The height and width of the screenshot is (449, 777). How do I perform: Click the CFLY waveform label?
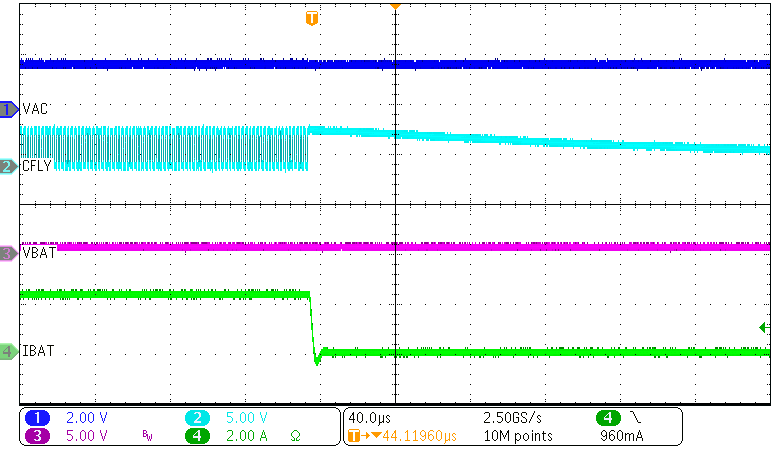tap(37, 166)
